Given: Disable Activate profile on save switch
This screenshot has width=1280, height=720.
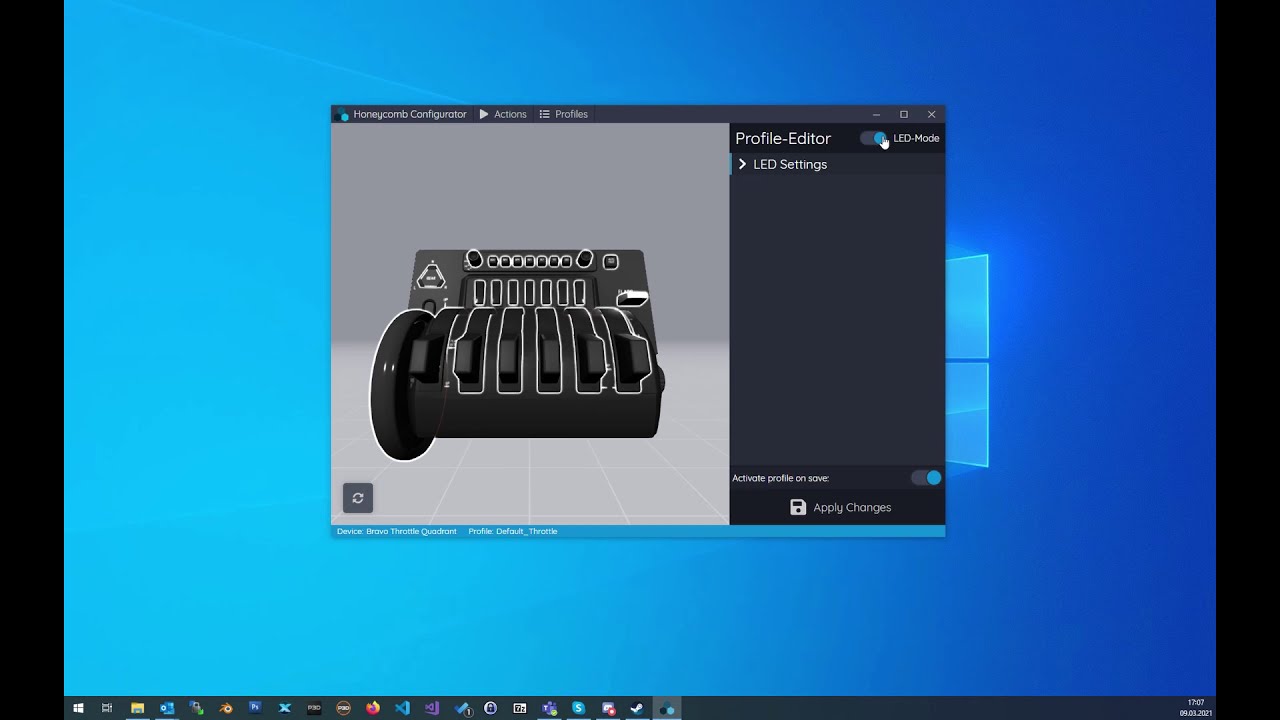Looking at the screenshot, I should 926,478.
